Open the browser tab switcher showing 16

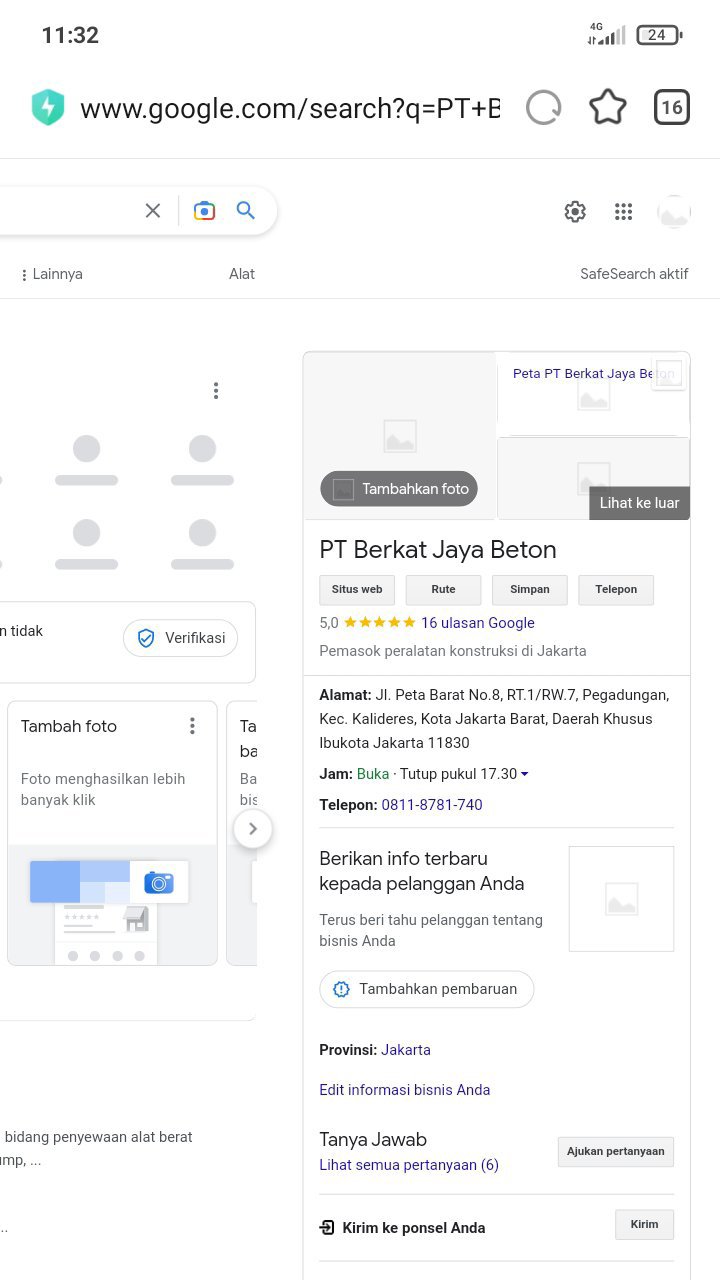(672, 108)
